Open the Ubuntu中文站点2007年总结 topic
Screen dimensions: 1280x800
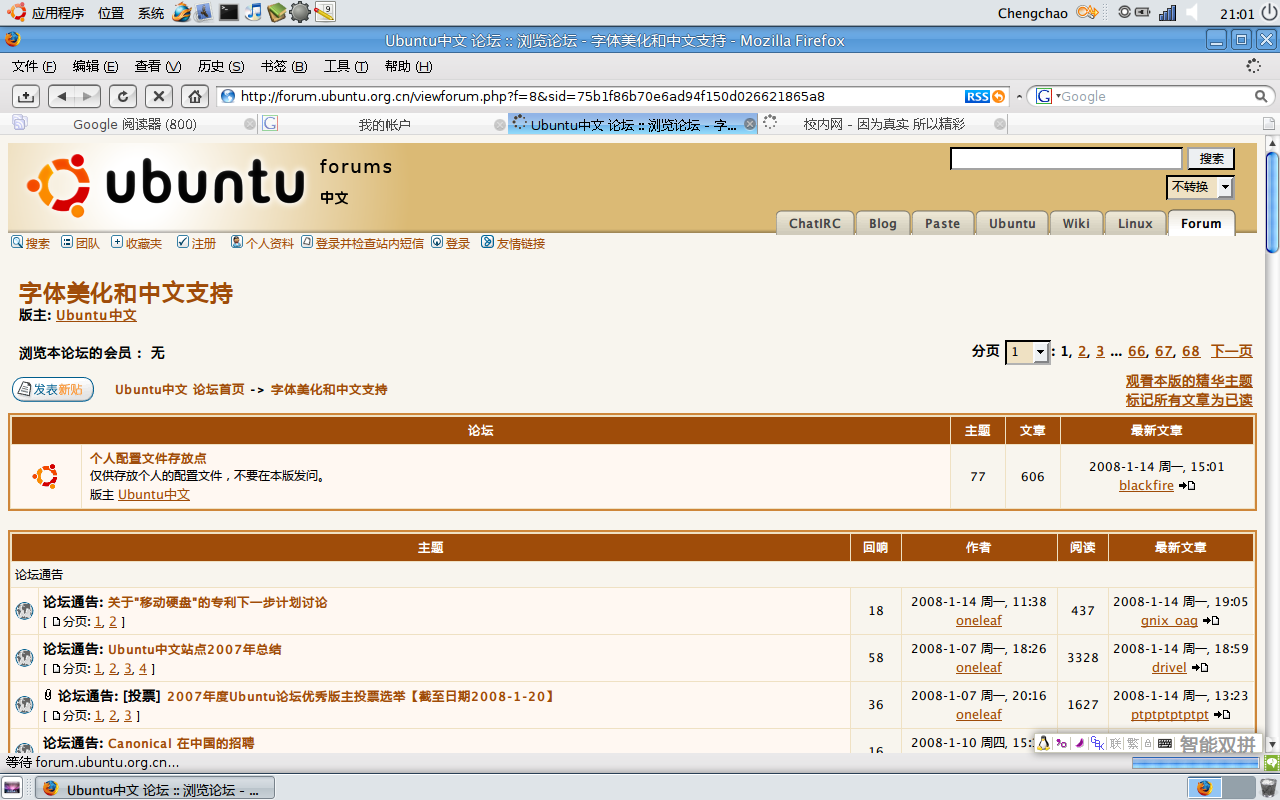click(x=194, y=649)
